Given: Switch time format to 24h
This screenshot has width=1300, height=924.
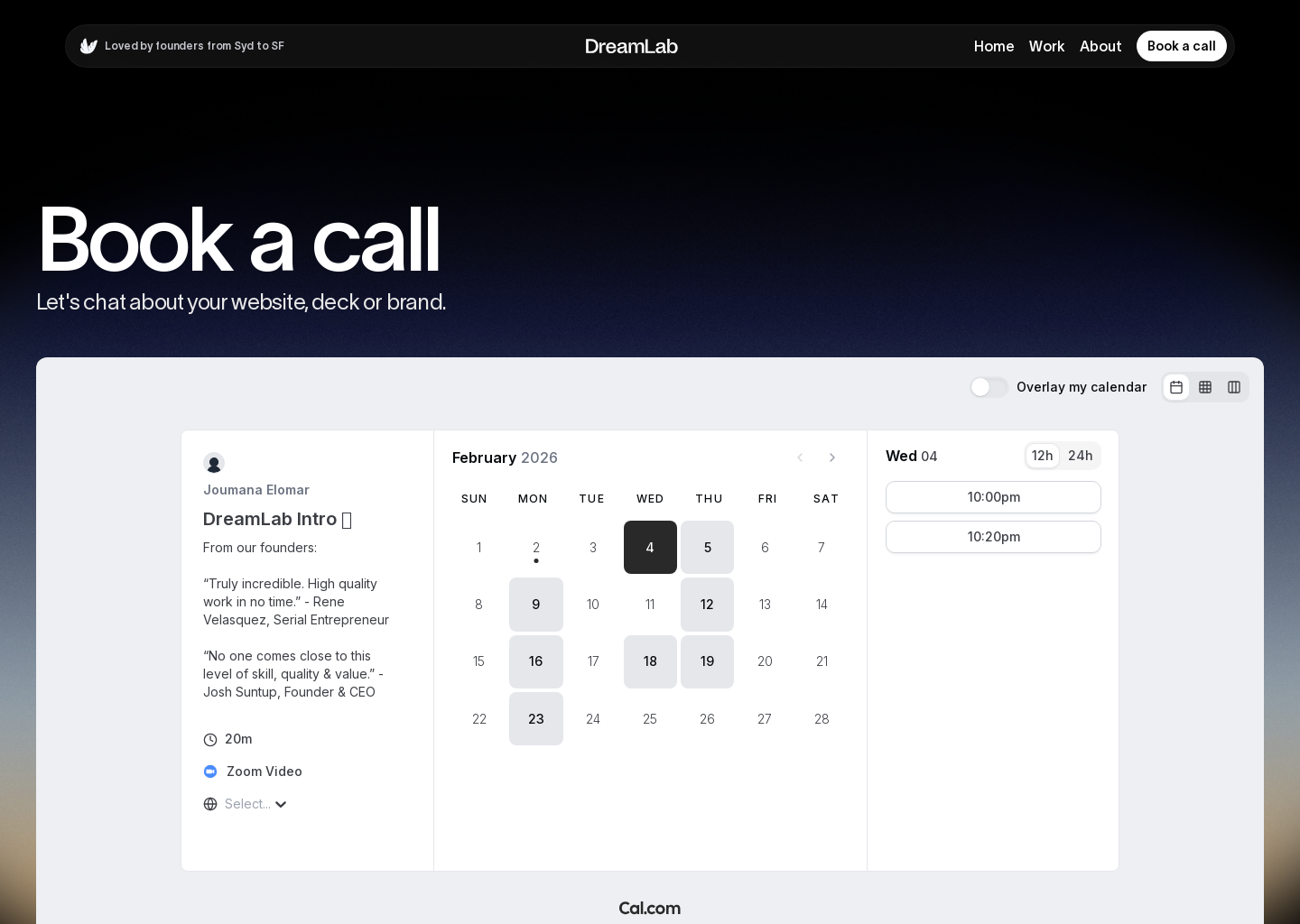Looking at the screenshot, I should click(x=1080, y=456).
